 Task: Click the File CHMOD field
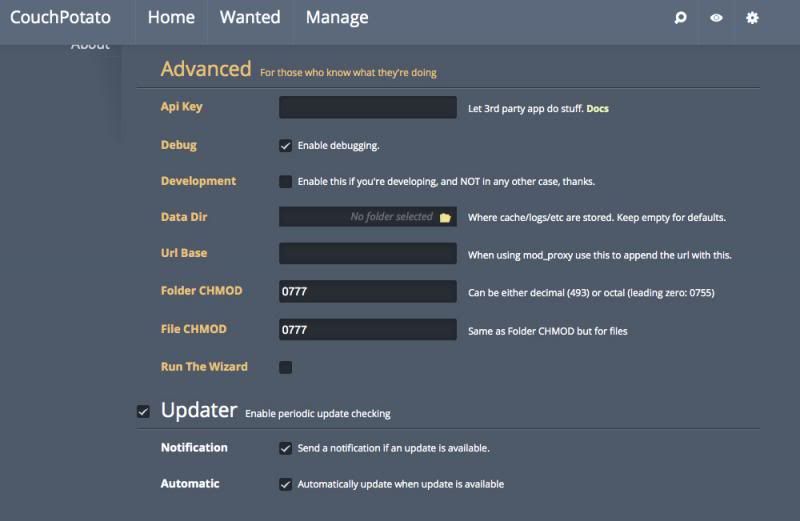(x=367, y=330)
